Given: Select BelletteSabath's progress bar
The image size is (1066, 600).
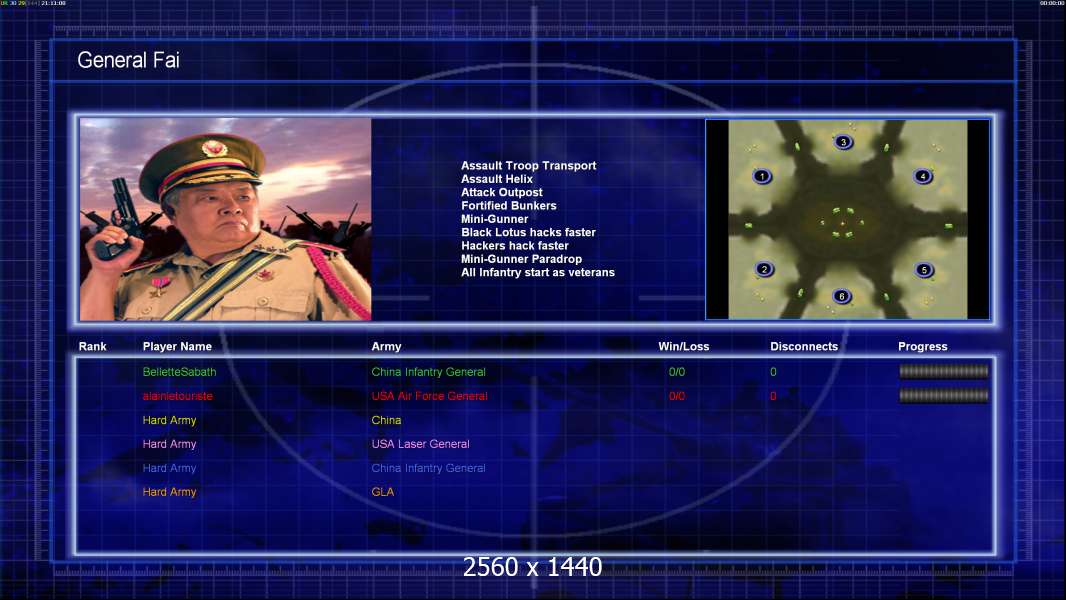Looking at the screenshot, I should point(944,371).
